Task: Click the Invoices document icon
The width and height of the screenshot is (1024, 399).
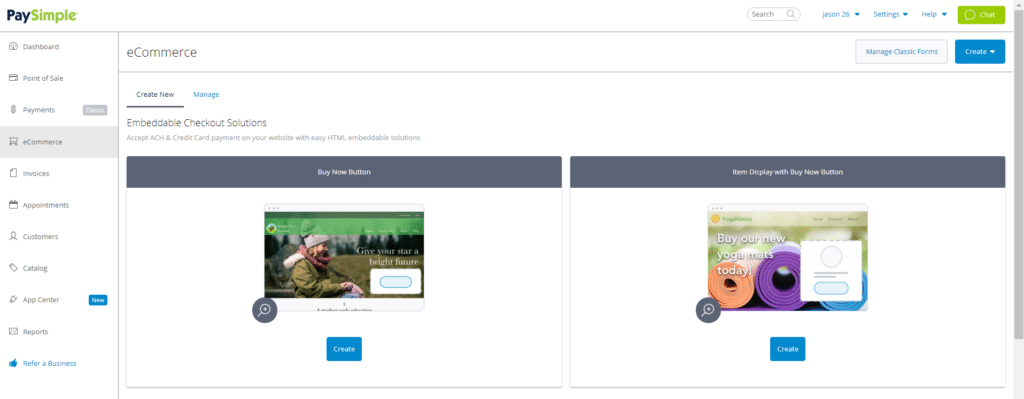Action: 13,173
